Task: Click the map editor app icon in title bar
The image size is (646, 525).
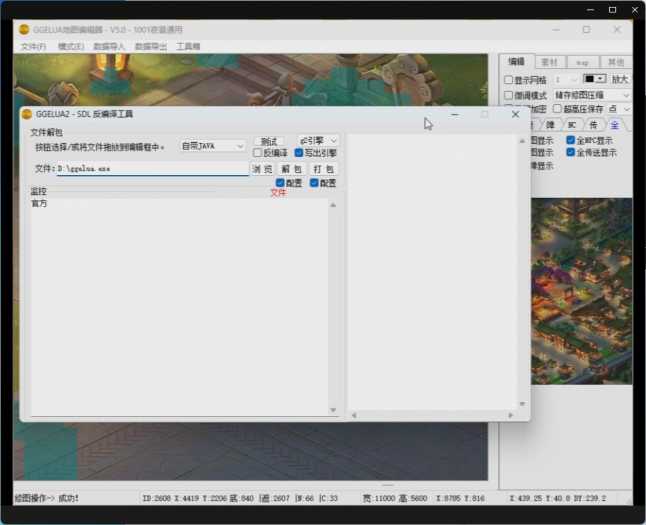Action: 25,30
